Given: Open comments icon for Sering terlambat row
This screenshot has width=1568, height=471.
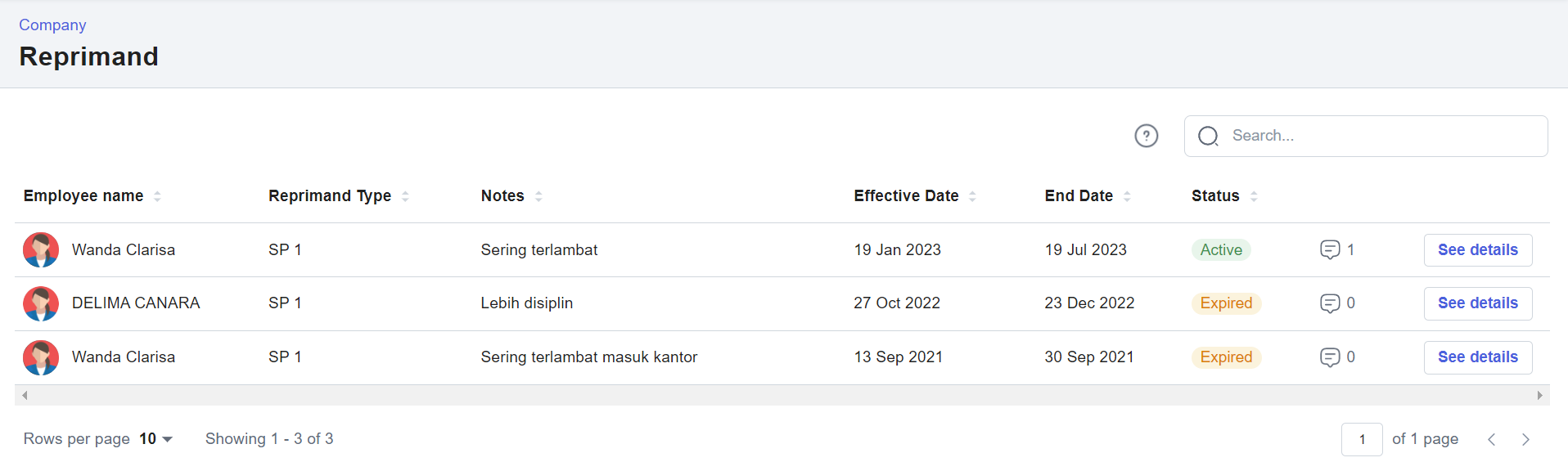Looking at the screenshot, I should pyautogui.click(x=1330, y=249).
